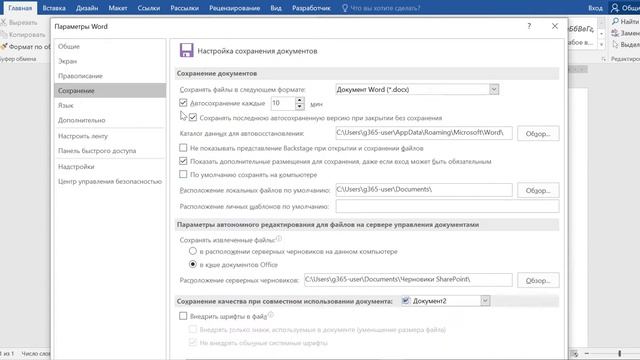Click the zoom slider handle in status bar
The height and width of the screenshot is (360, 640).
[x=619, y=353]
